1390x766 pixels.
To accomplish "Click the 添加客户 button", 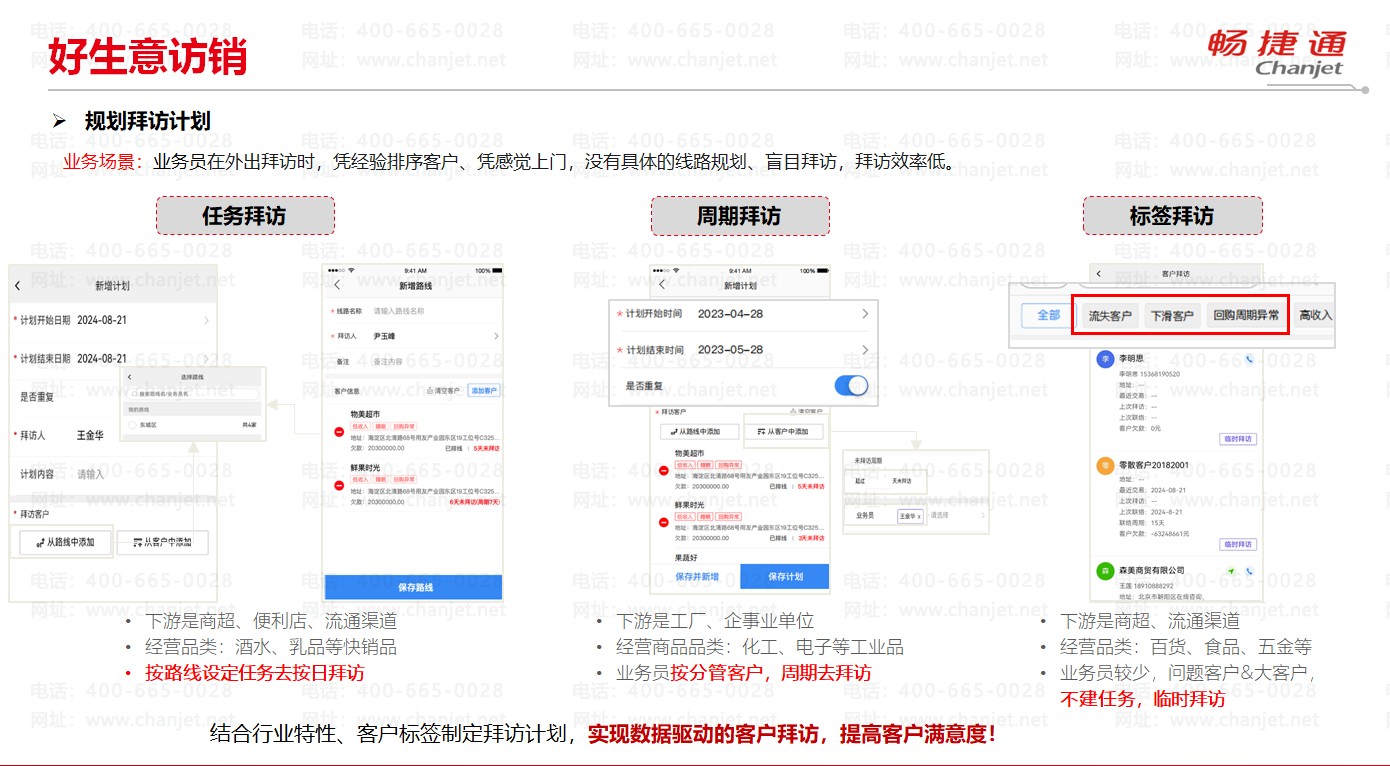I will [485, 390].
